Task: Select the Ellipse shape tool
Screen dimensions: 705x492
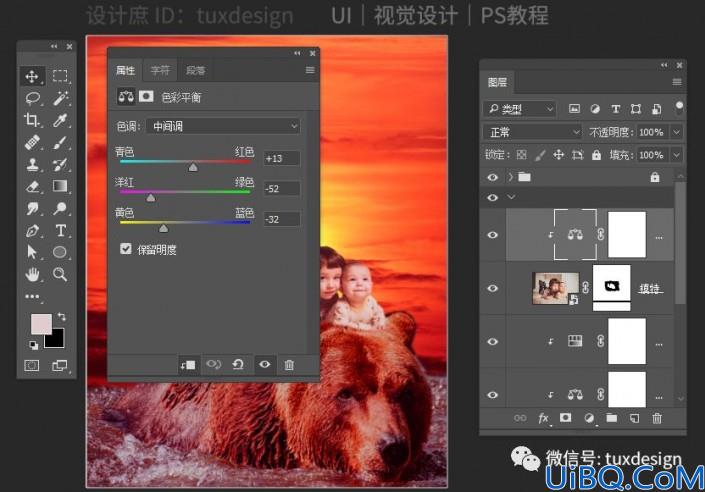Action: coord(60,252)
